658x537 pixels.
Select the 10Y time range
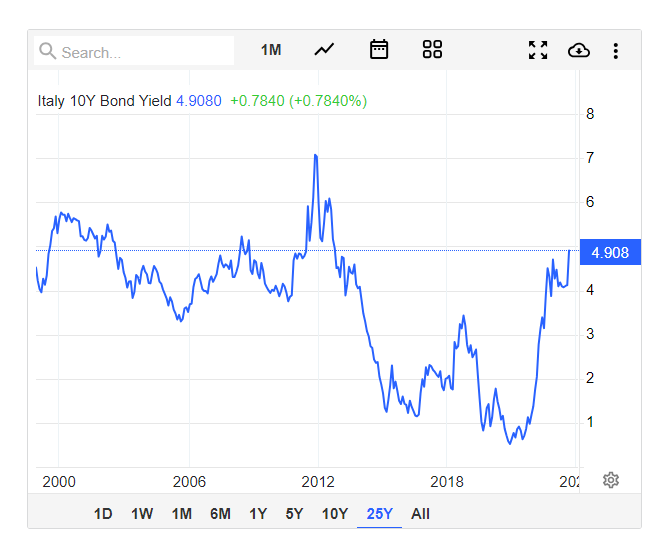click(335, 514)
